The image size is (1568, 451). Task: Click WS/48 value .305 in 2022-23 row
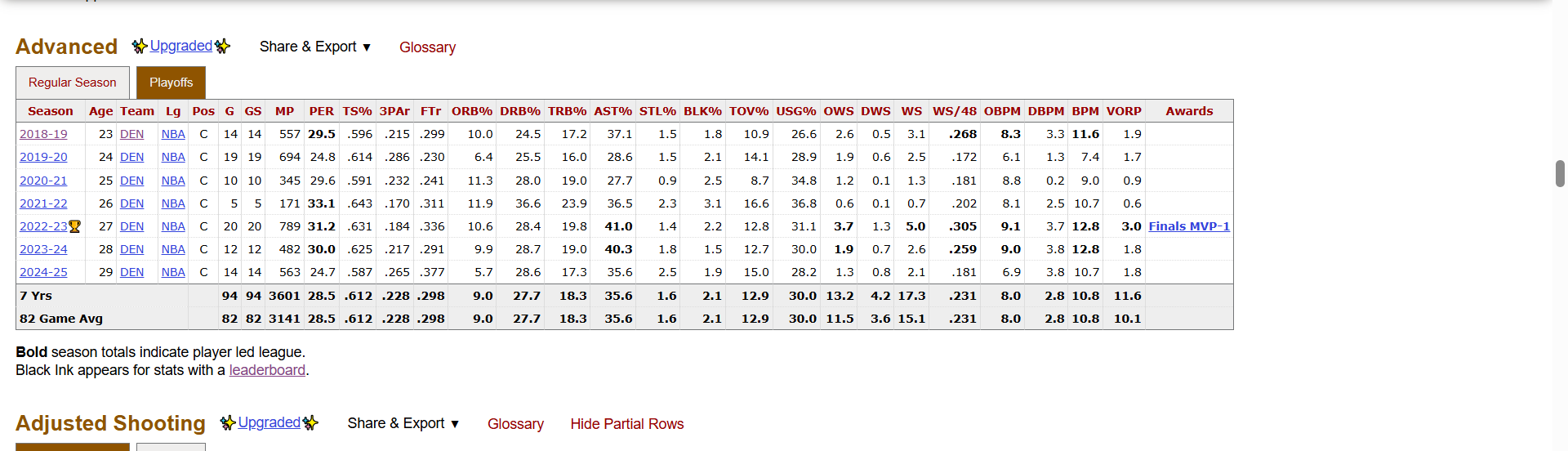click(962, 226)
